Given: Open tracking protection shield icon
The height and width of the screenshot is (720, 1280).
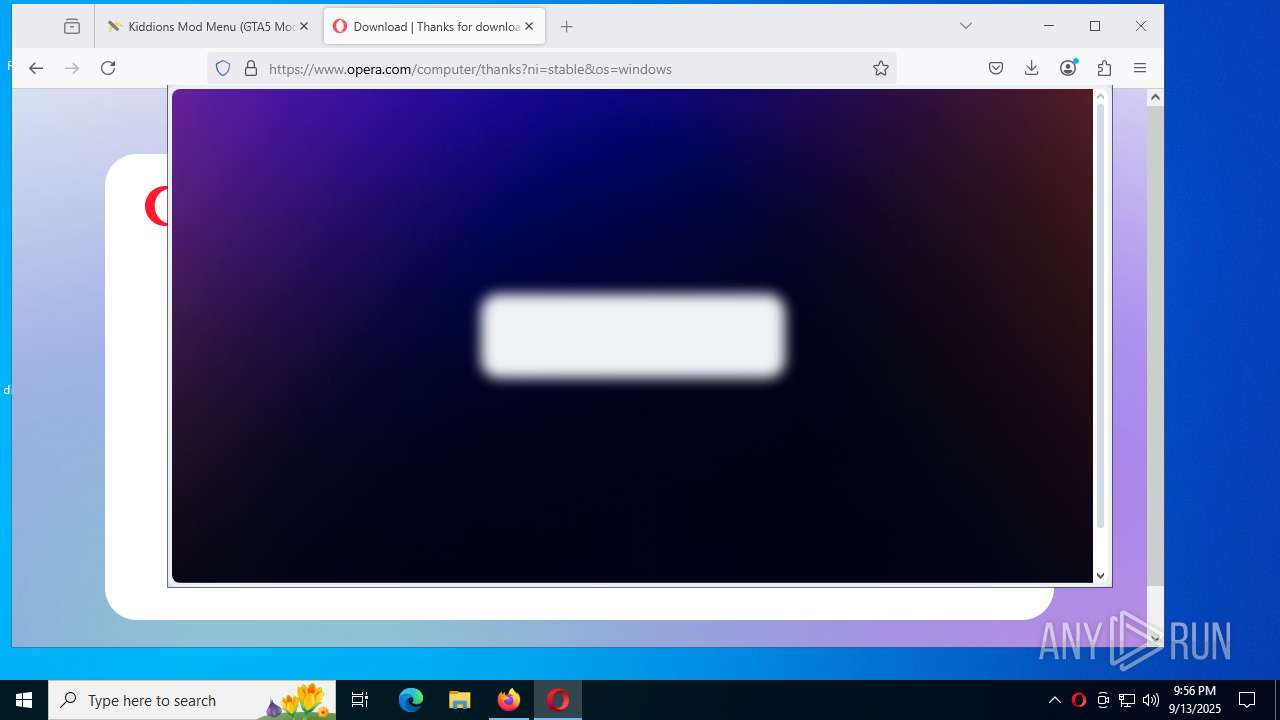Looking at the screenshot, I should (223, 68).
